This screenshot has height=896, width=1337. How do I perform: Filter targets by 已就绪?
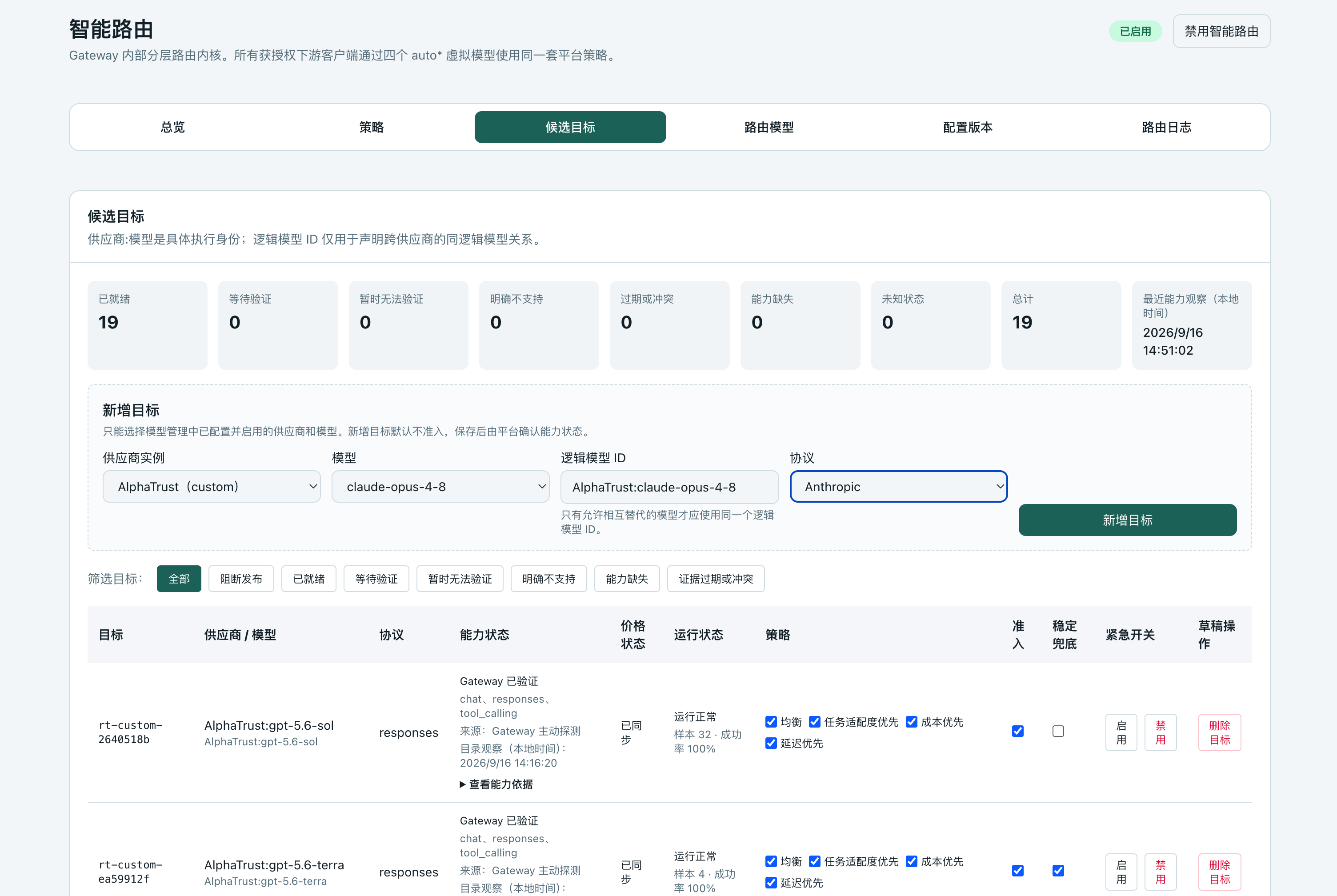click(308, 579)
